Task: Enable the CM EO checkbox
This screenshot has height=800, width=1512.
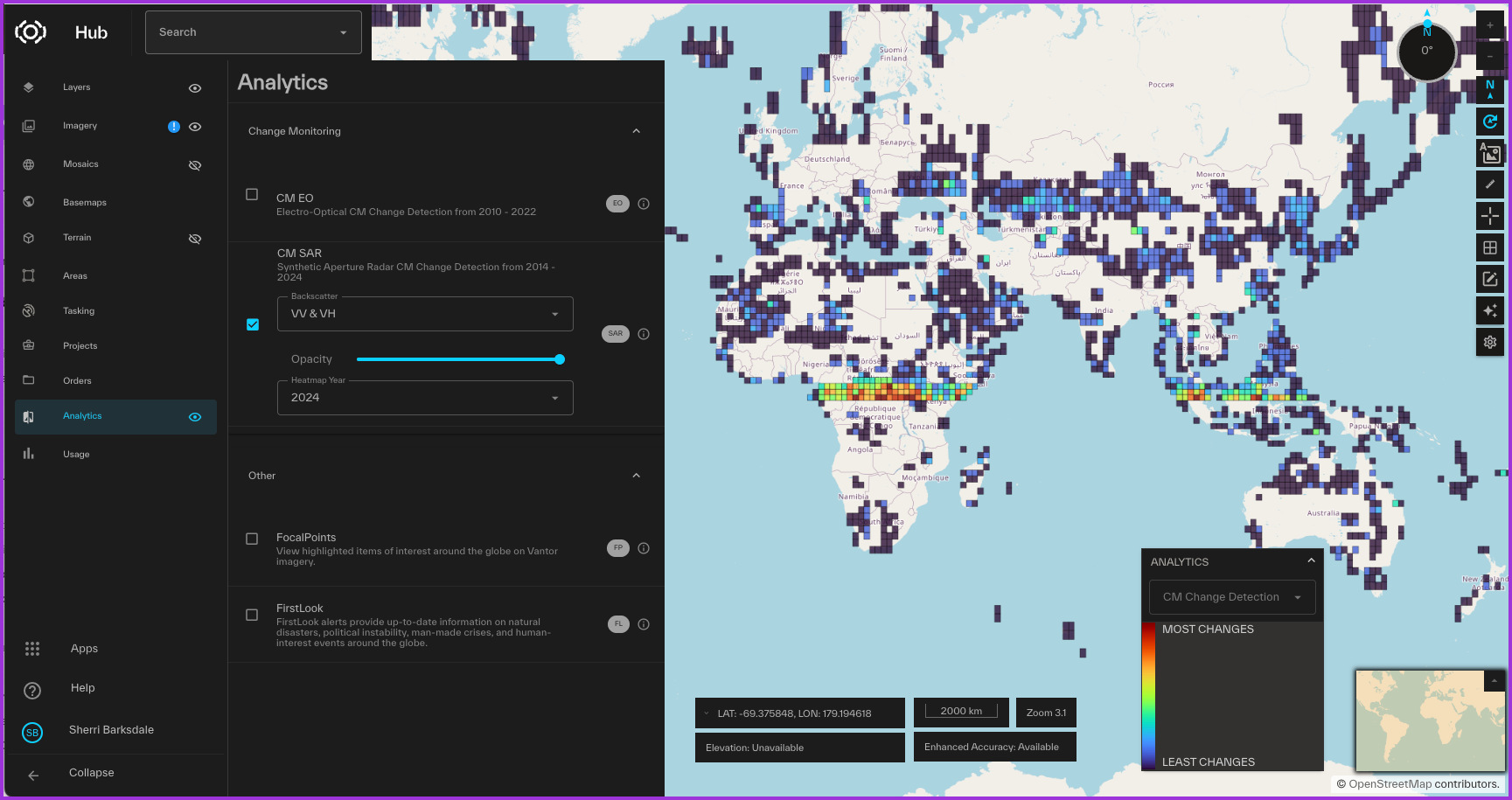Action: coord(252,194)
